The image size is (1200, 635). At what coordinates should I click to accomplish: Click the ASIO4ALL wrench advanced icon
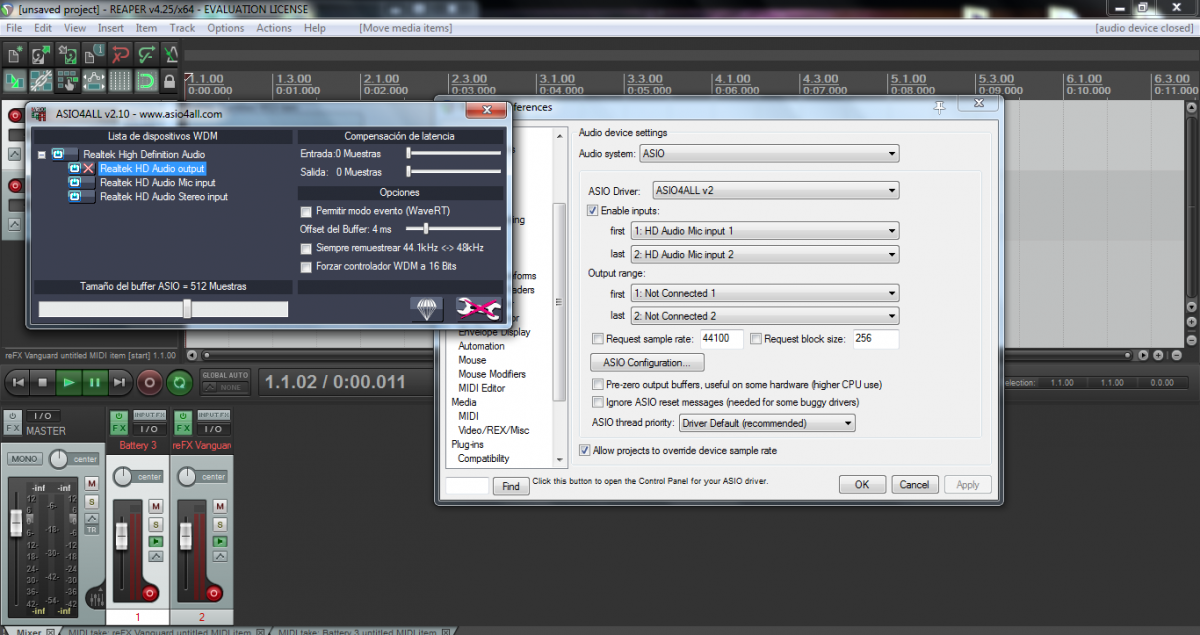(477, 308)
